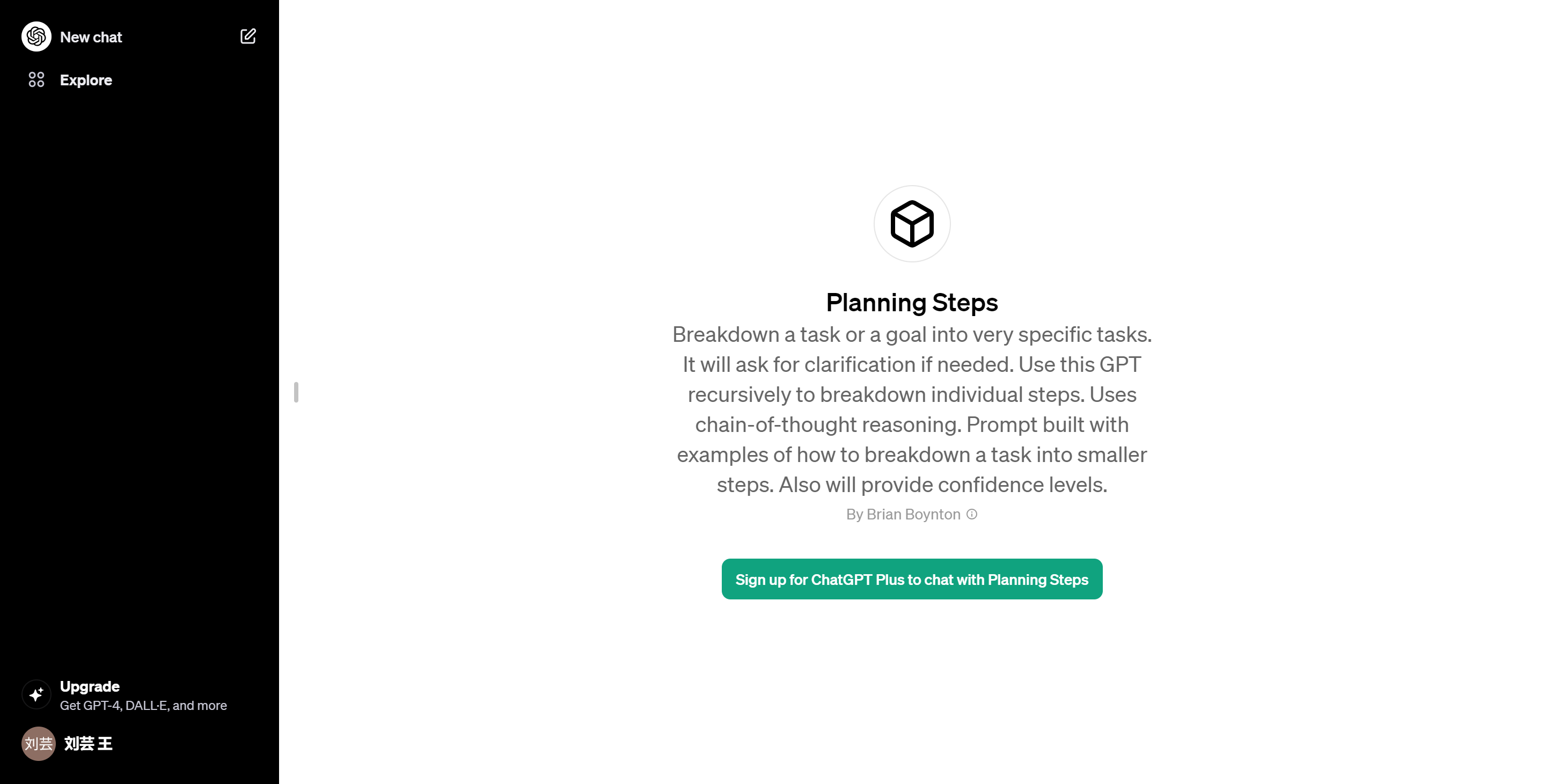Open Explore to browse GPTs

point(85,80)
